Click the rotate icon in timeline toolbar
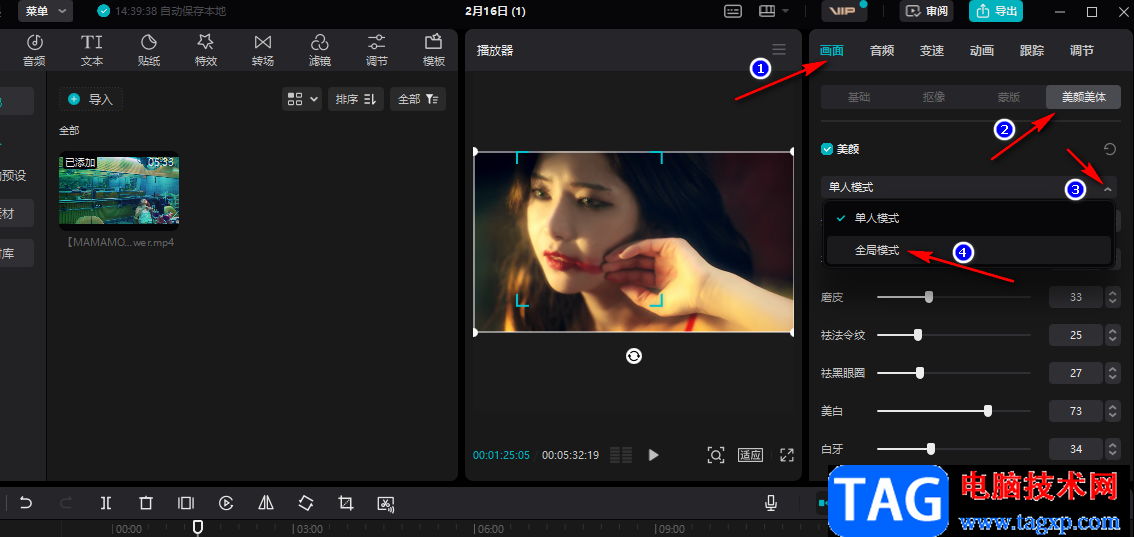The height and width of the screenshot is (537, 1134). click(x=306, y=503)
